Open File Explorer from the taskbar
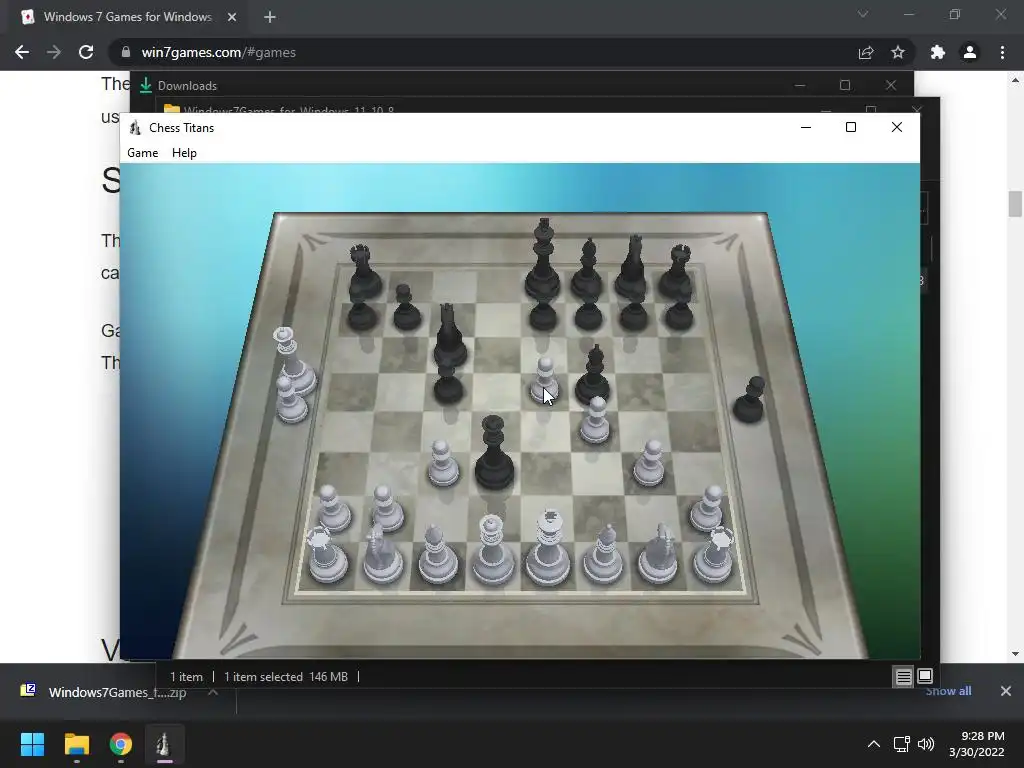The height and width of the screenshot is (768, 1024). 76,744
